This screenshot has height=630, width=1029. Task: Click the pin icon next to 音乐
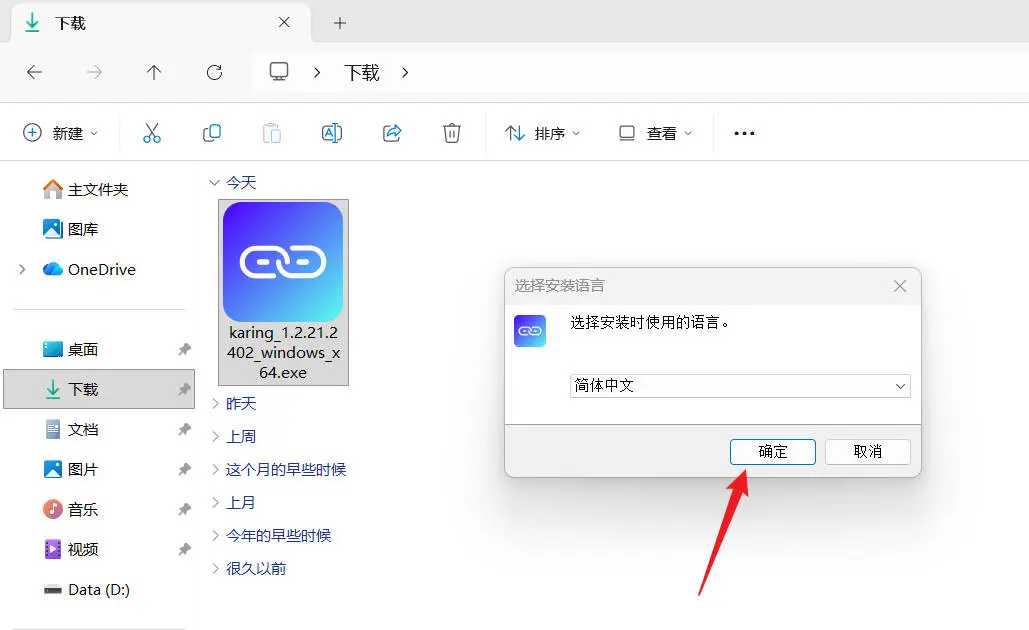184,509
